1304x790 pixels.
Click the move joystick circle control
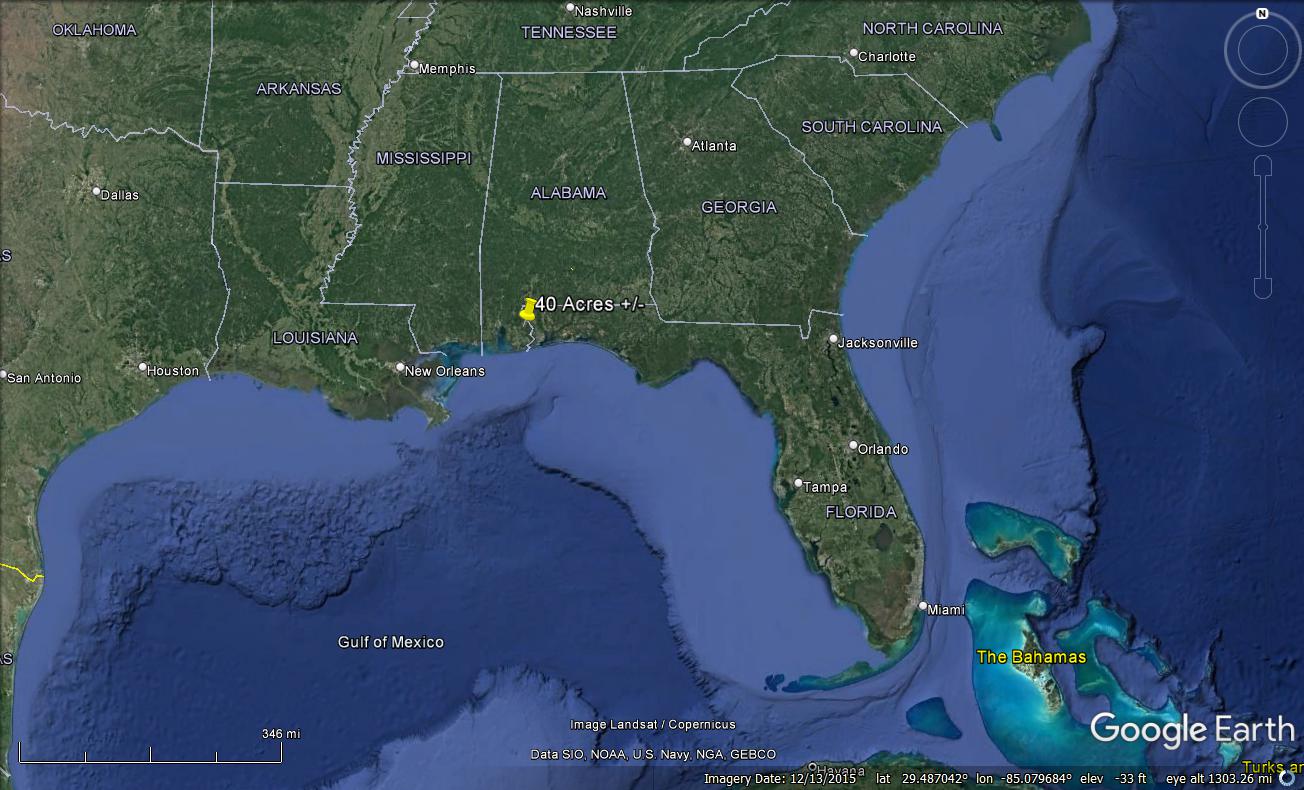[x=1262, y=122]
